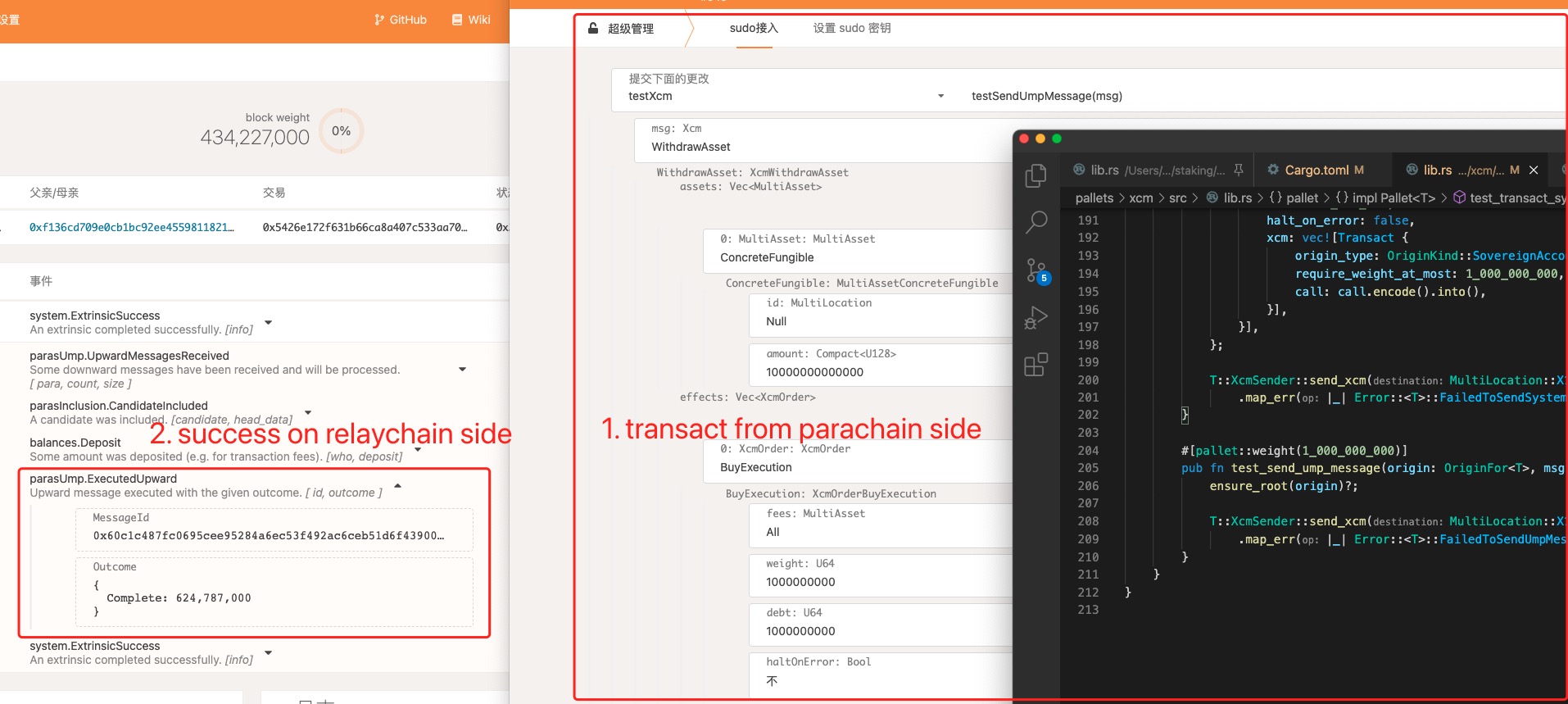Click the extrinsics root hash 0x5426e172f631
The image size is (1568, 704).
[x=365, y=227]
